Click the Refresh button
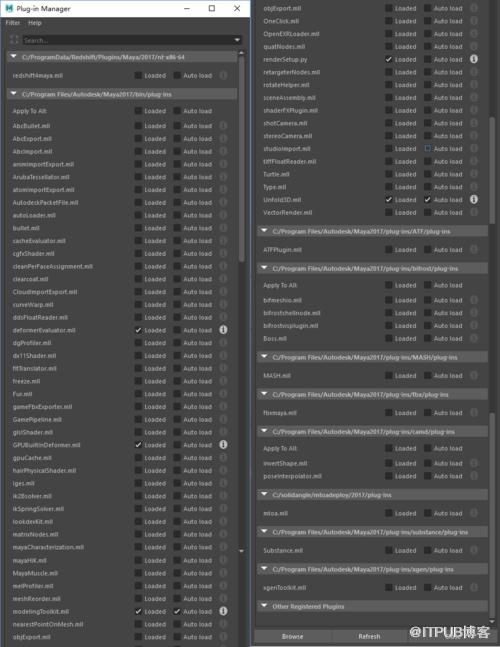The image size is (500, 647). click(369, 637)
